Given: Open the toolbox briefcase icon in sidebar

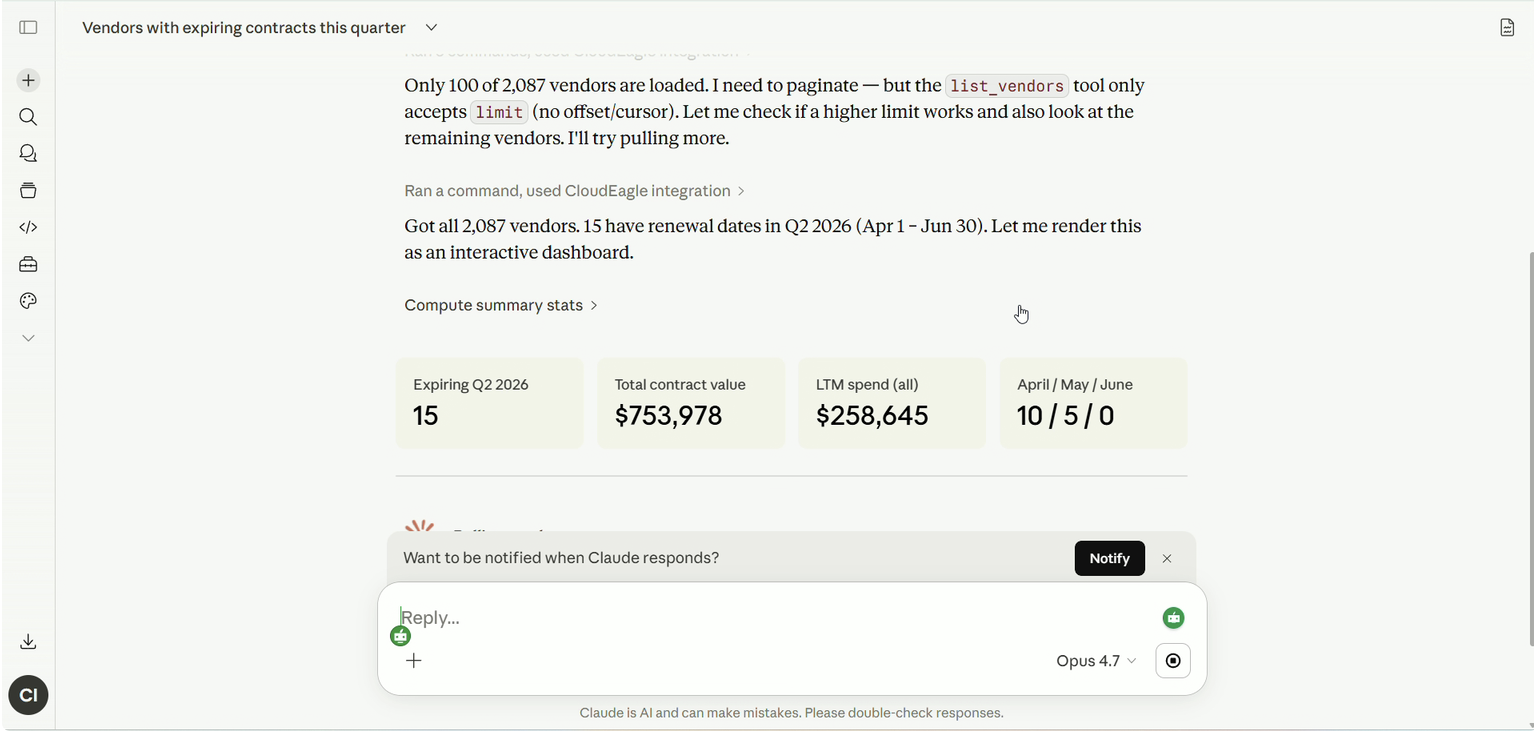Looking at the screenshot, I should point(28,264).
